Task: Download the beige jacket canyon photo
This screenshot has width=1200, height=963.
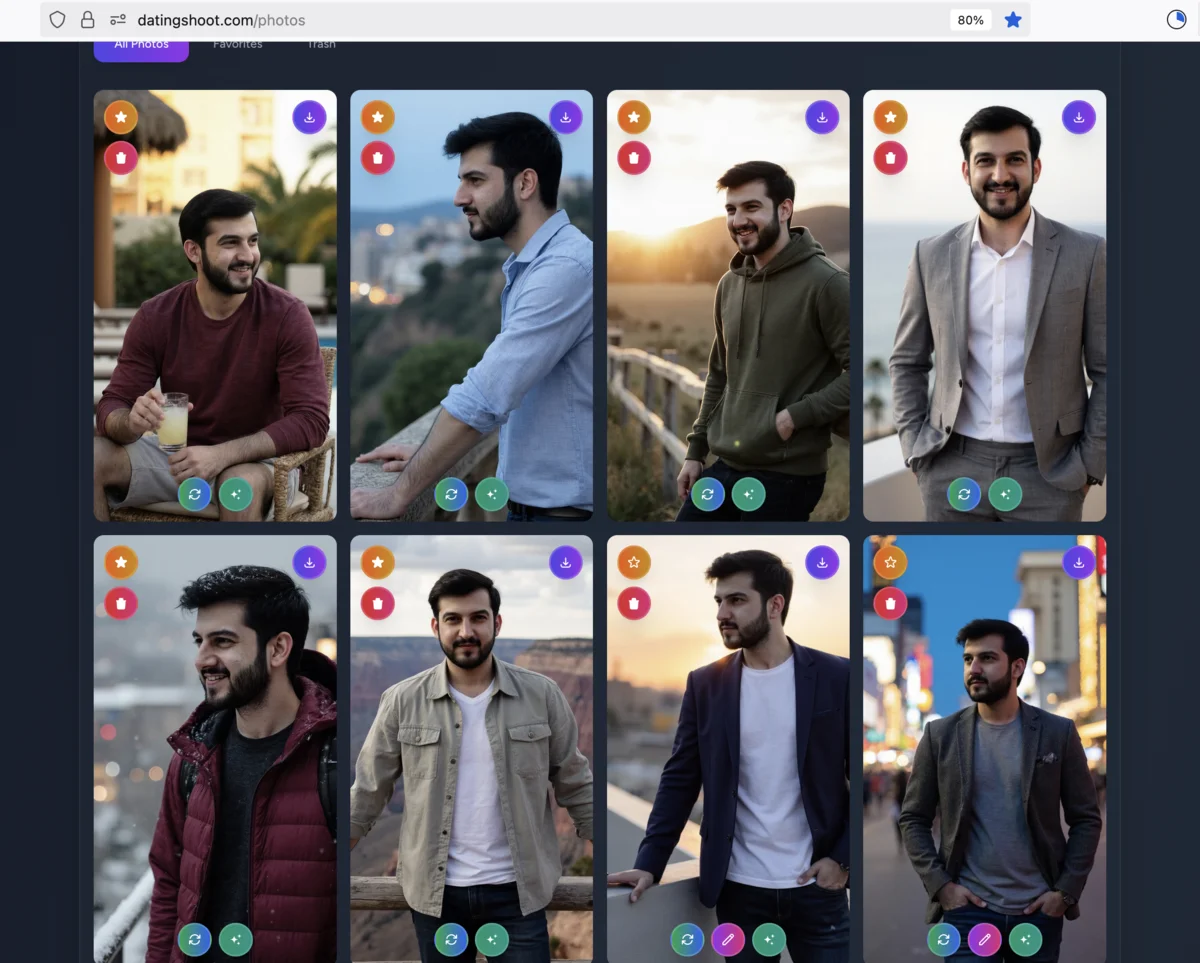Action: coord(565,562)
